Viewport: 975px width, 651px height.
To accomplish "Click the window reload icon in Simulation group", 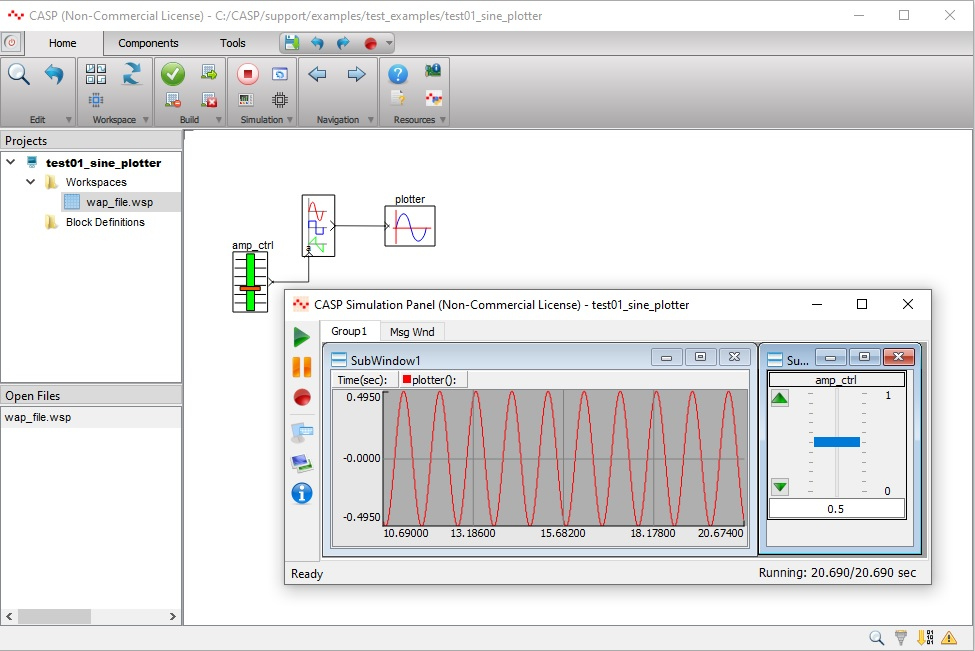I will [x=280, y=74].
